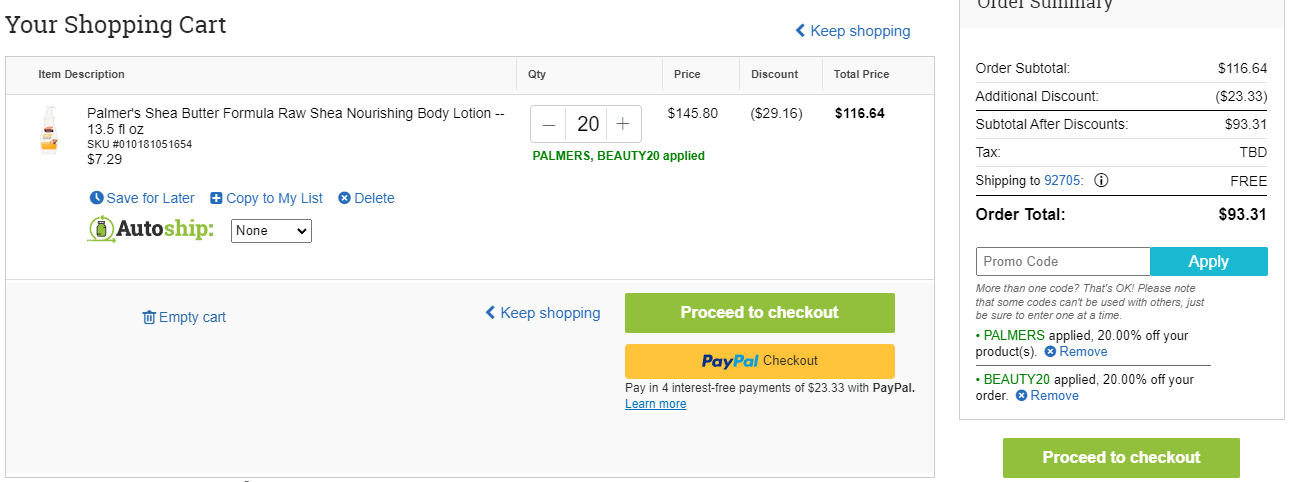This screenshot has width=1301, height=482.
Task: Change shipping zip code 92705
Action: pos(1063,181)
